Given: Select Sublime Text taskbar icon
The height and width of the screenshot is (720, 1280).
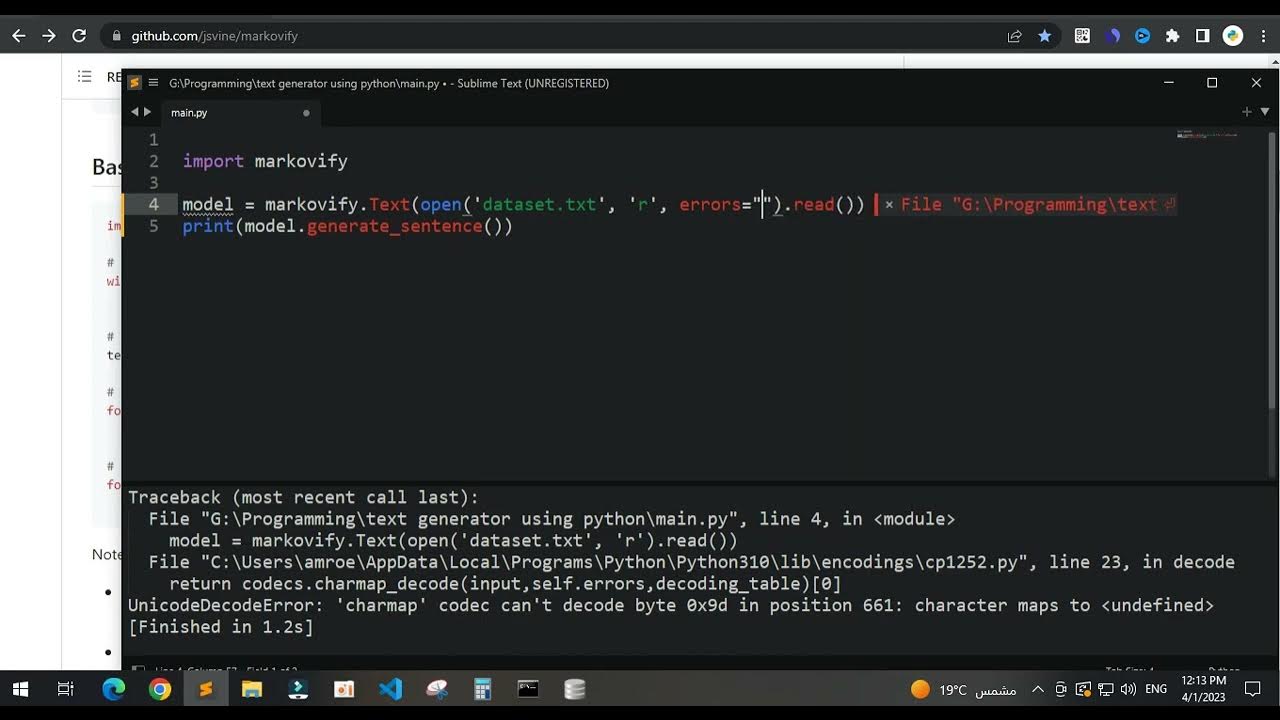Looking at the screenshot, I should tap(206, 689).
